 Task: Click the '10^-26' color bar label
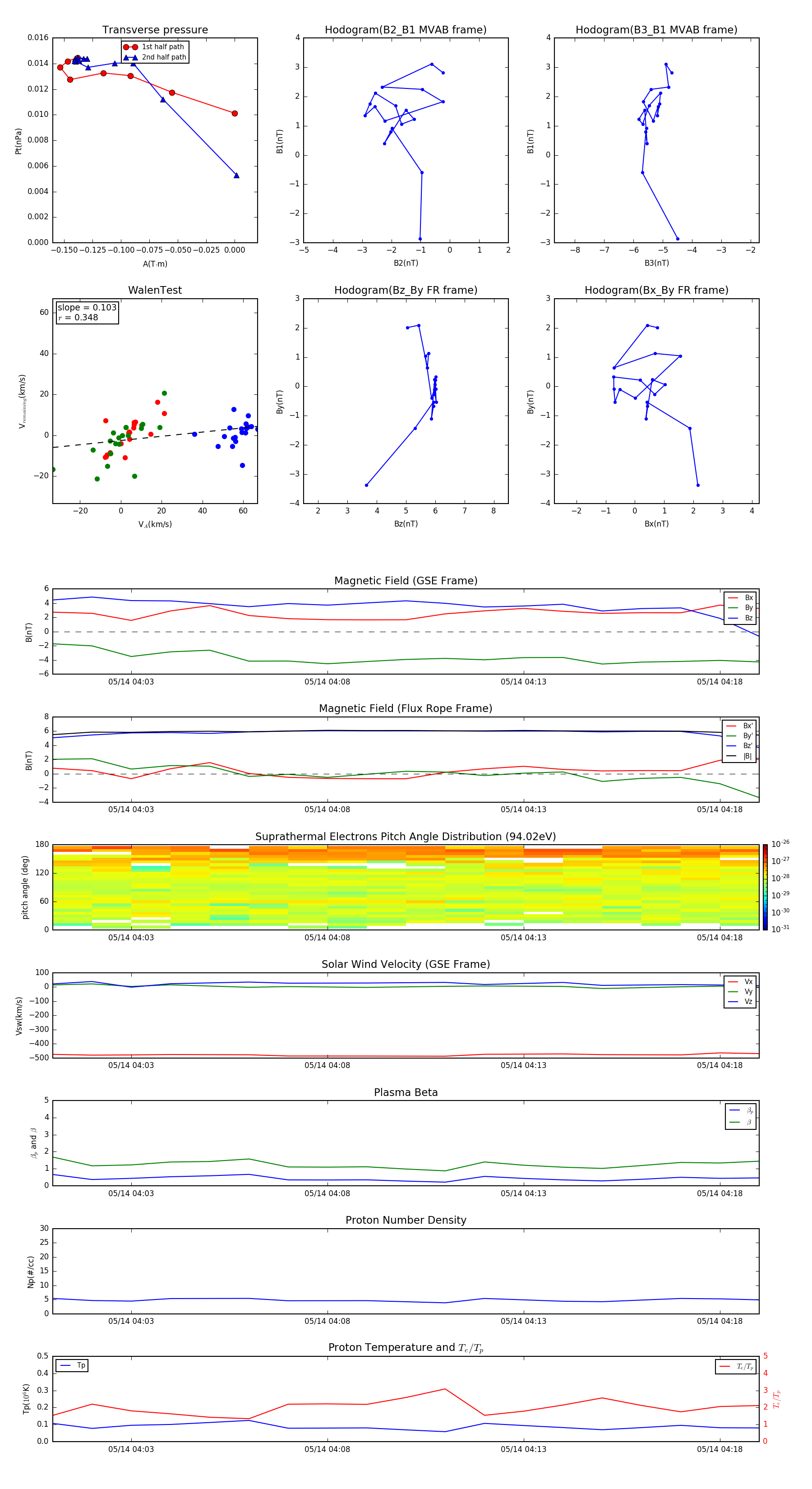(x=780, y=844)
